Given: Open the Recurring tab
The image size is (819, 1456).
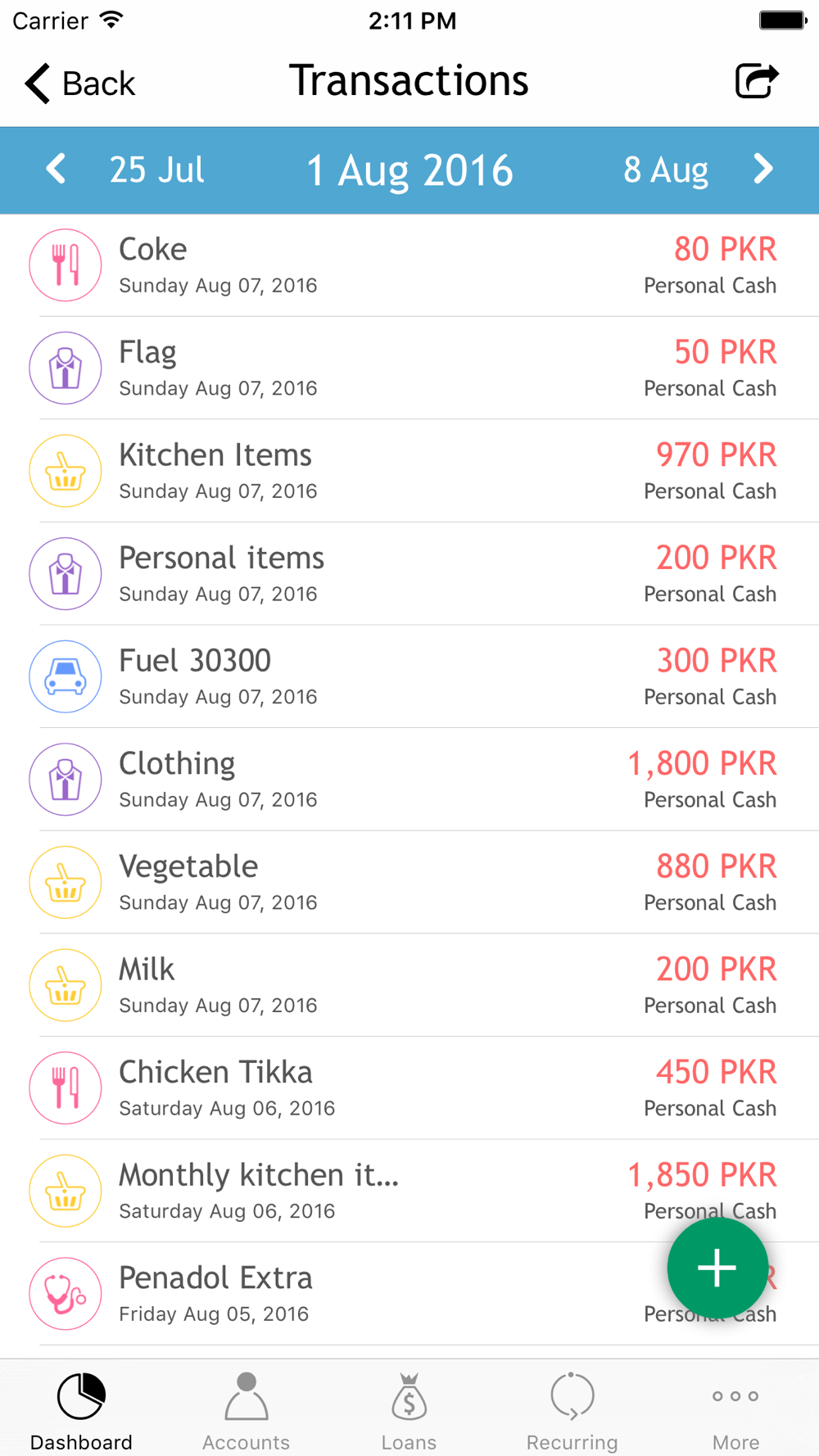Looking at the screenshot, I should point(572,1410).
